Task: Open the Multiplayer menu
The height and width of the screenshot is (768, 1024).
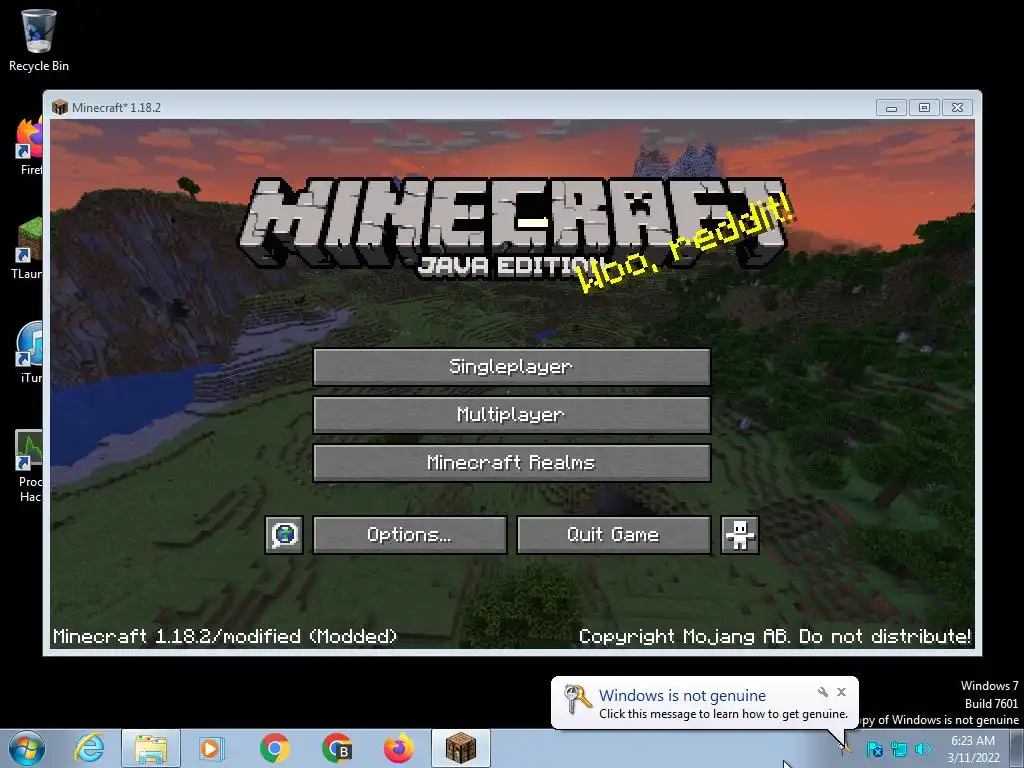Action: (511, 415)
